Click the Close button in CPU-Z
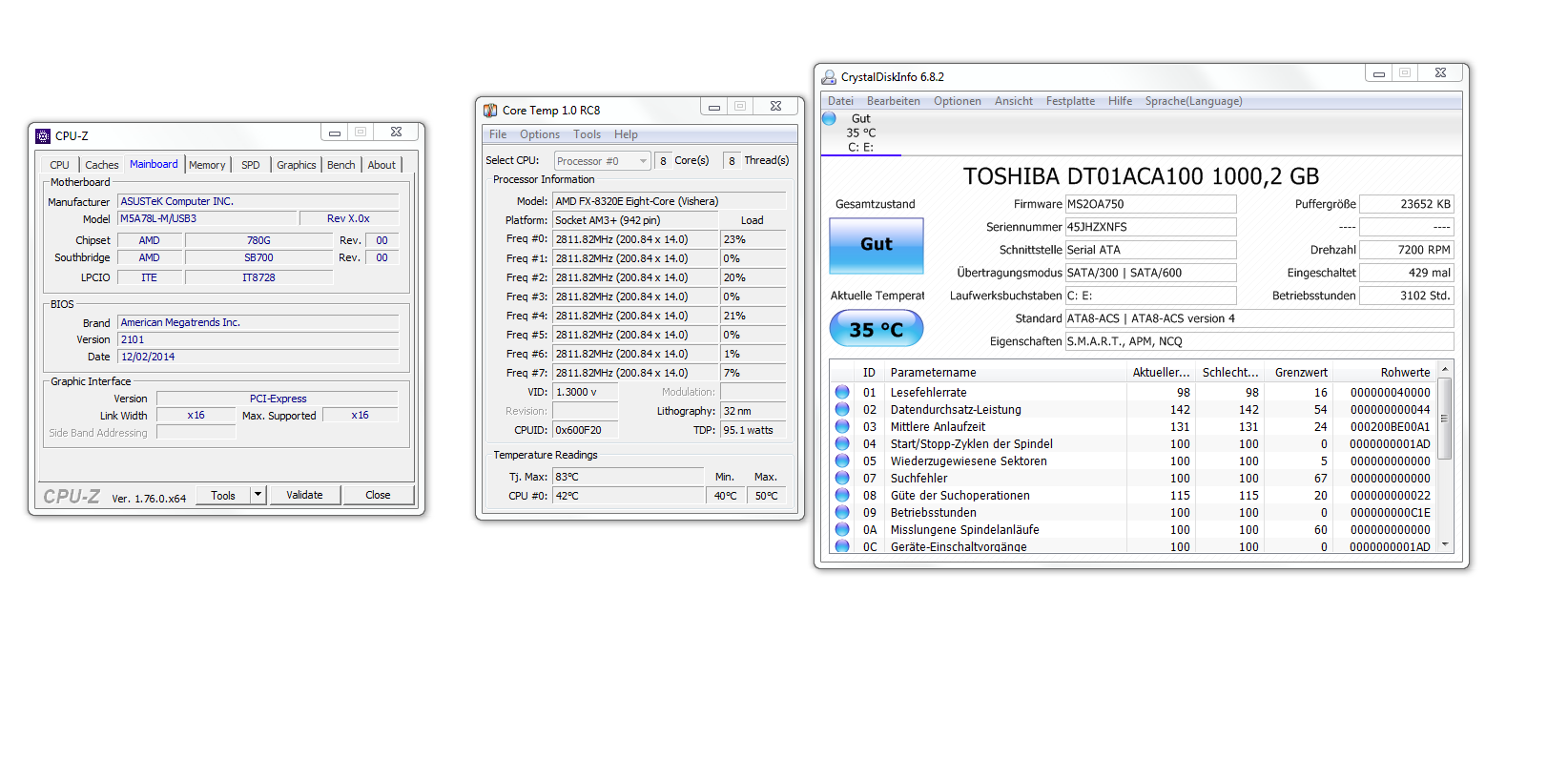Screen dimensions: 1568x757 (378, 495)
